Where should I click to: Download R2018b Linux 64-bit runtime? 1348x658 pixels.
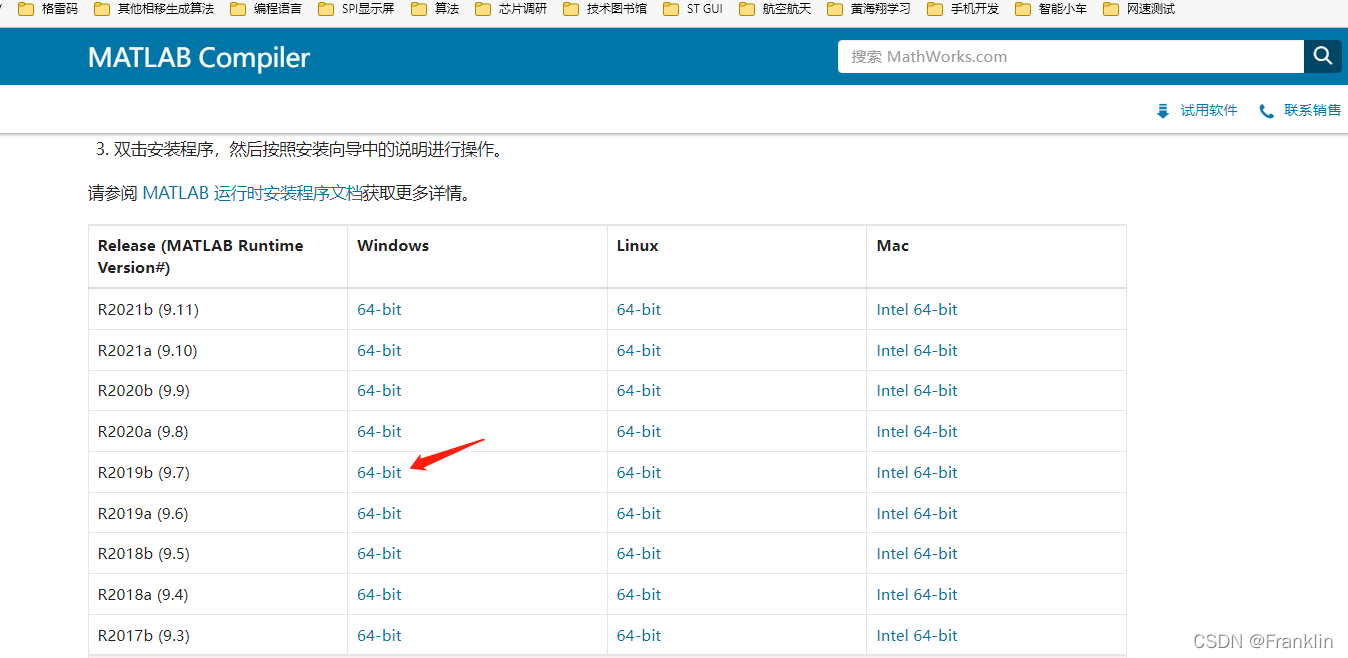[x=639, y=554]
